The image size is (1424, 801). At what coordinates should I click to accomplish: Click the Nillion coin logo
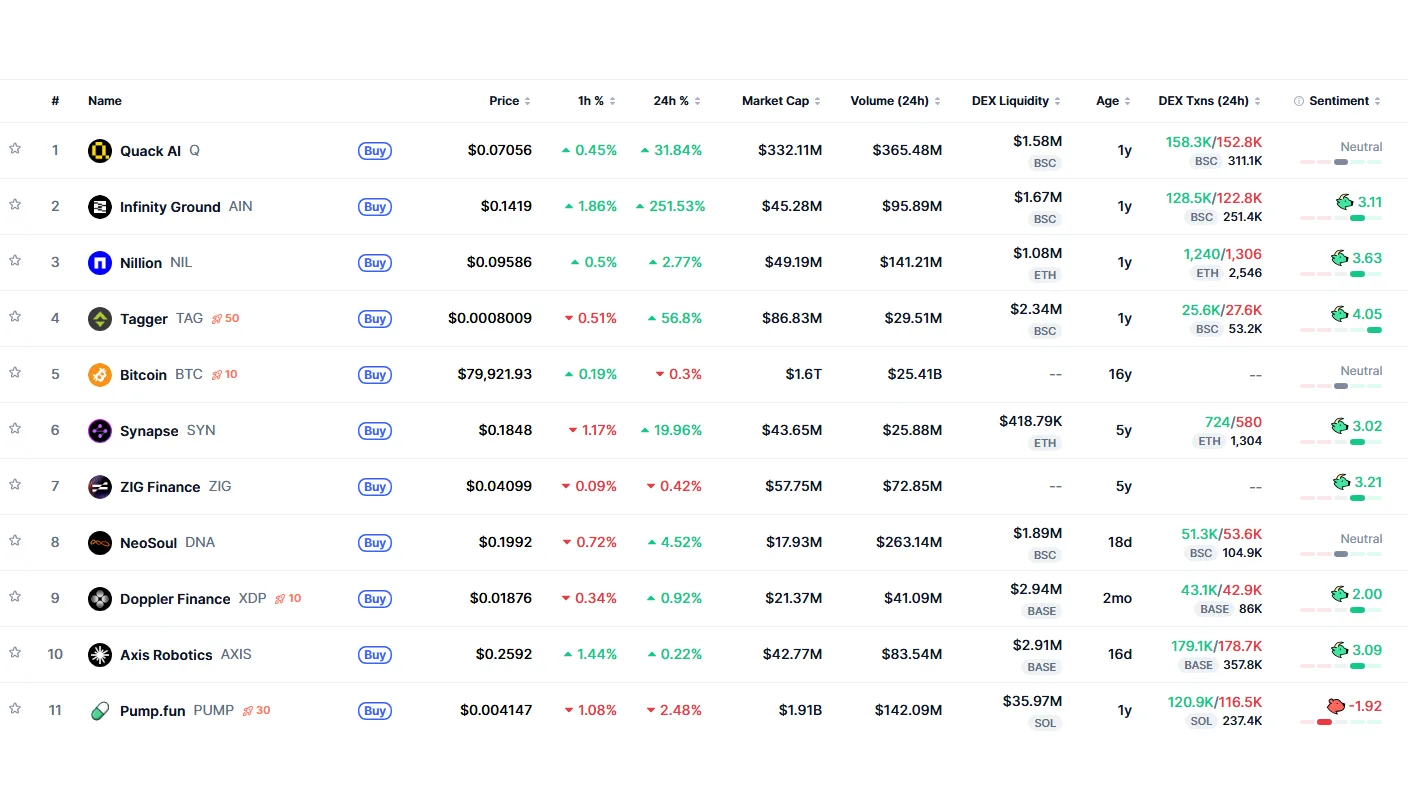[99, 263]
